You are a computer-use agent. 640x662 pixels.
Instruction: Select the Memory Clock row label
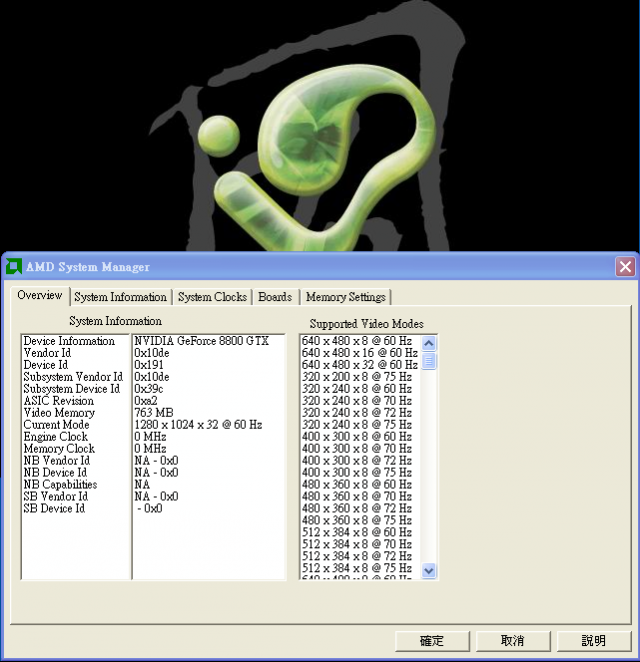tap(59, 448)
